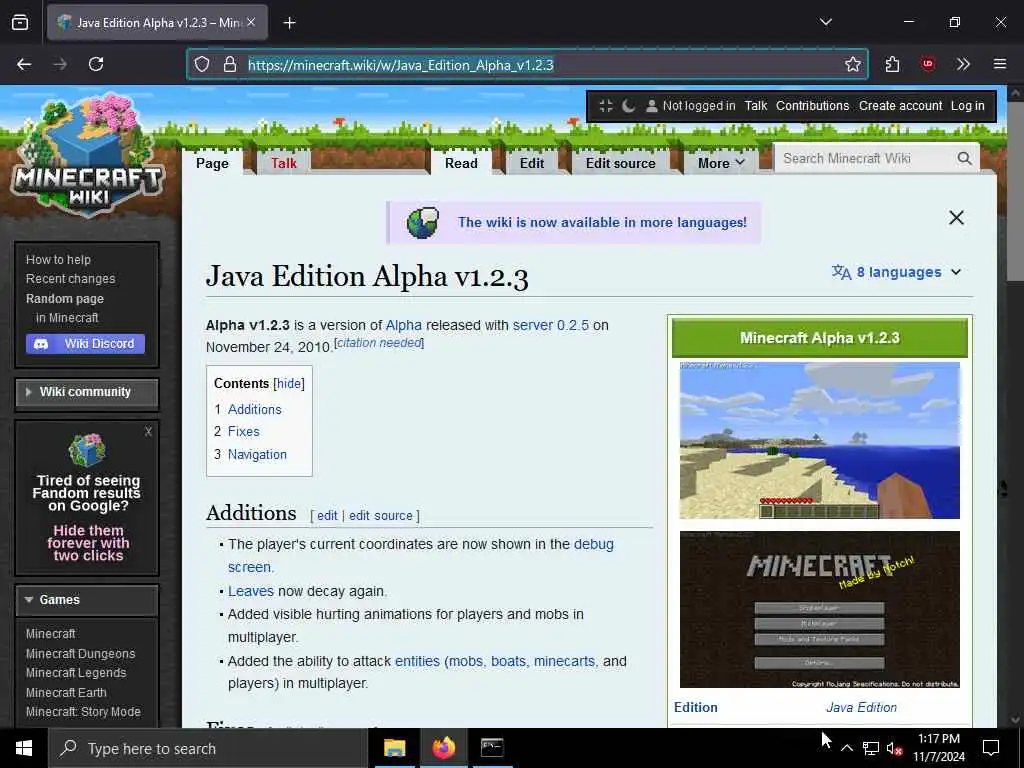Click the Firefox View icon in tab bar
1024x768 pixels.
click(20, 22)
